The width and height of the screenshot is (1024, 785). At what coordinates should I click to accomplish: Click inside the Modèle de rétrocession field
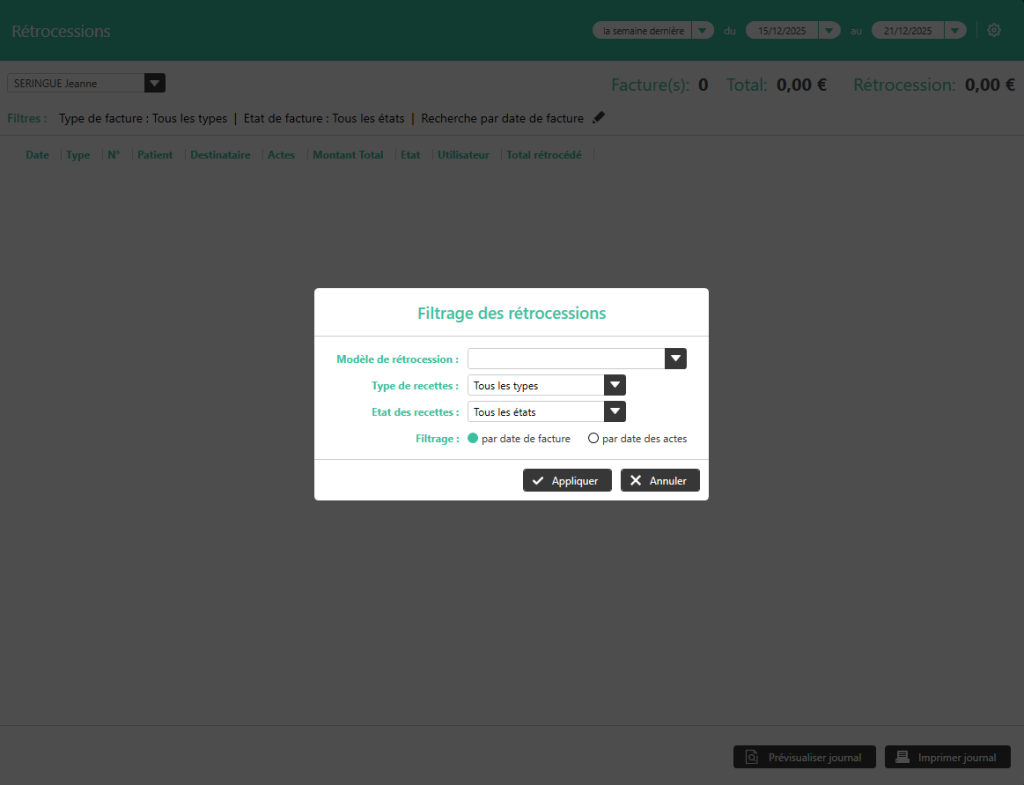[x=565, y=359]
